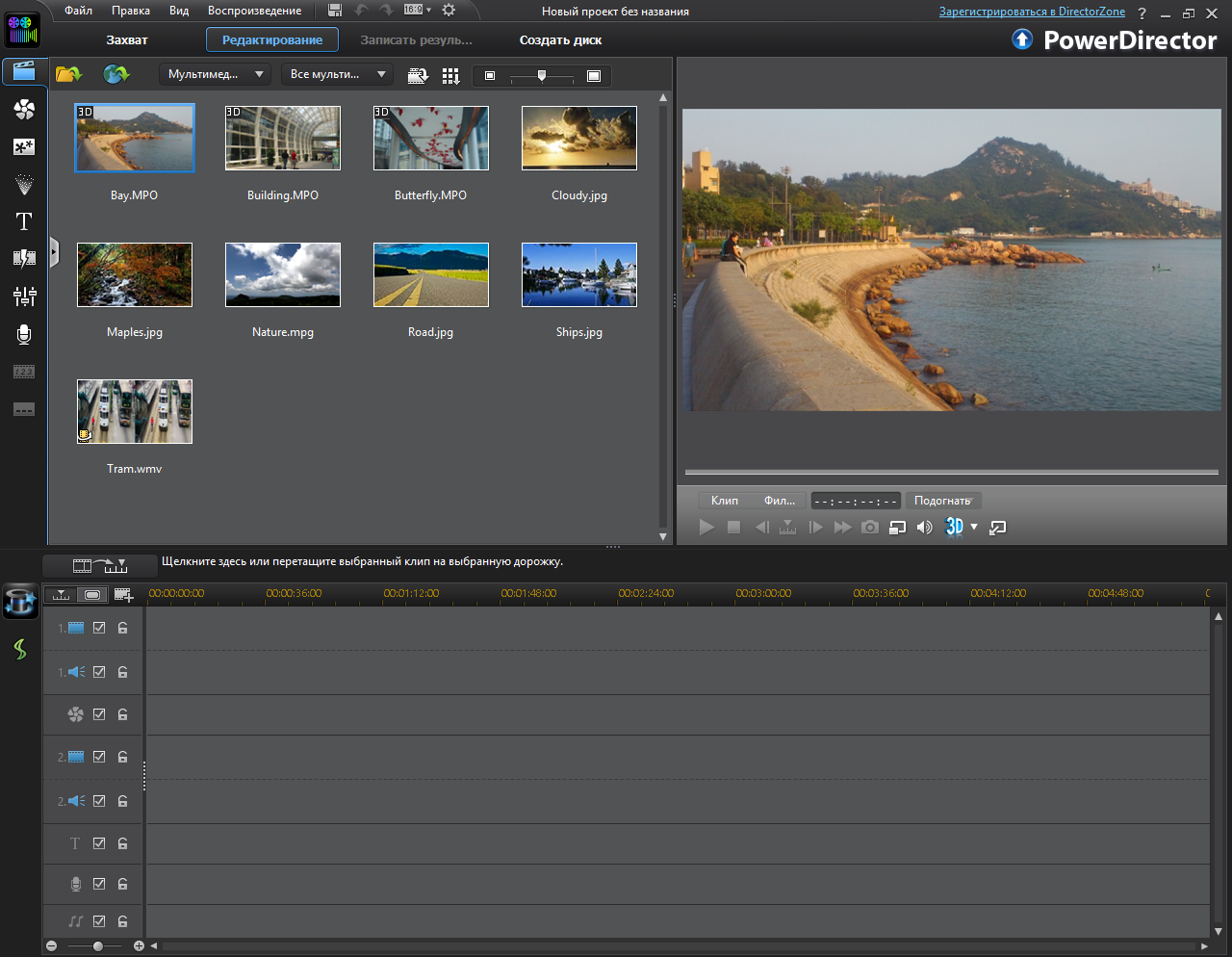Select the Cloudy.jpg thumbnail

coord(578,138)
